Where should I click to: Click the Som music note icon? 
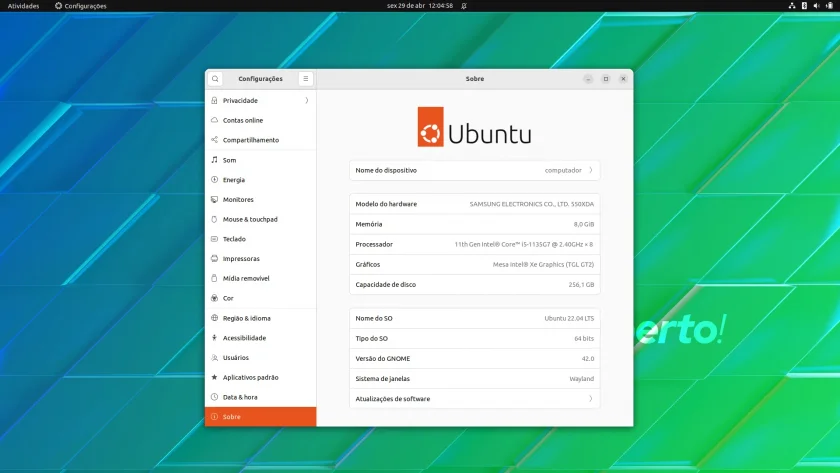coord(214,160)
